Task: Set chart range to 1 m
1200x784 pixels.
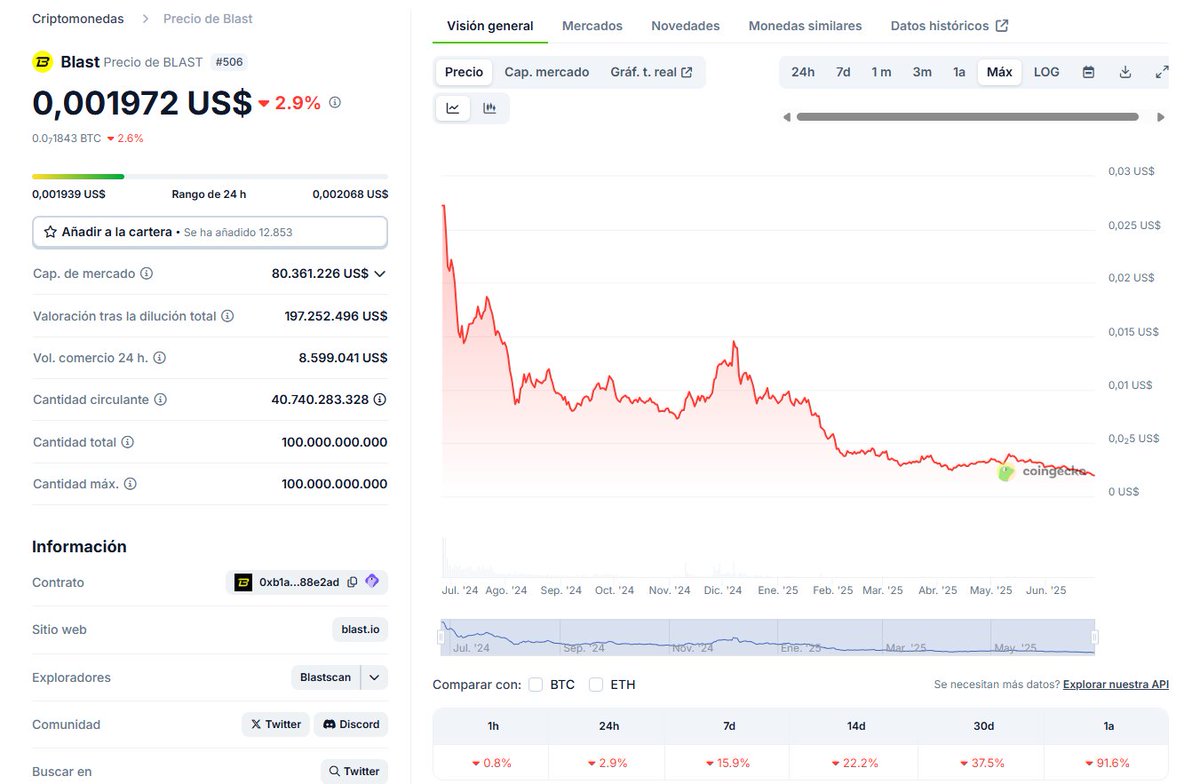Action: (x=881, y=72)
